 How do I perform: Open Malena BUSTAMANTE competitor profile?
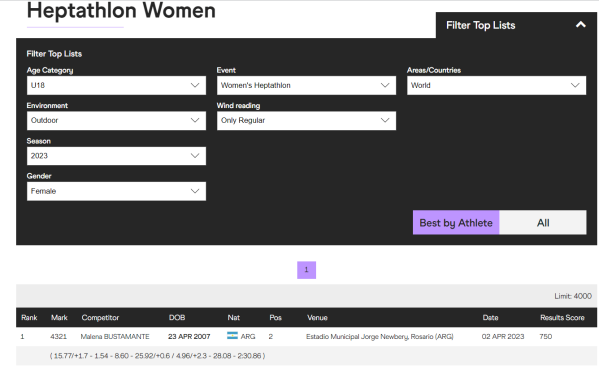point(115,337)
